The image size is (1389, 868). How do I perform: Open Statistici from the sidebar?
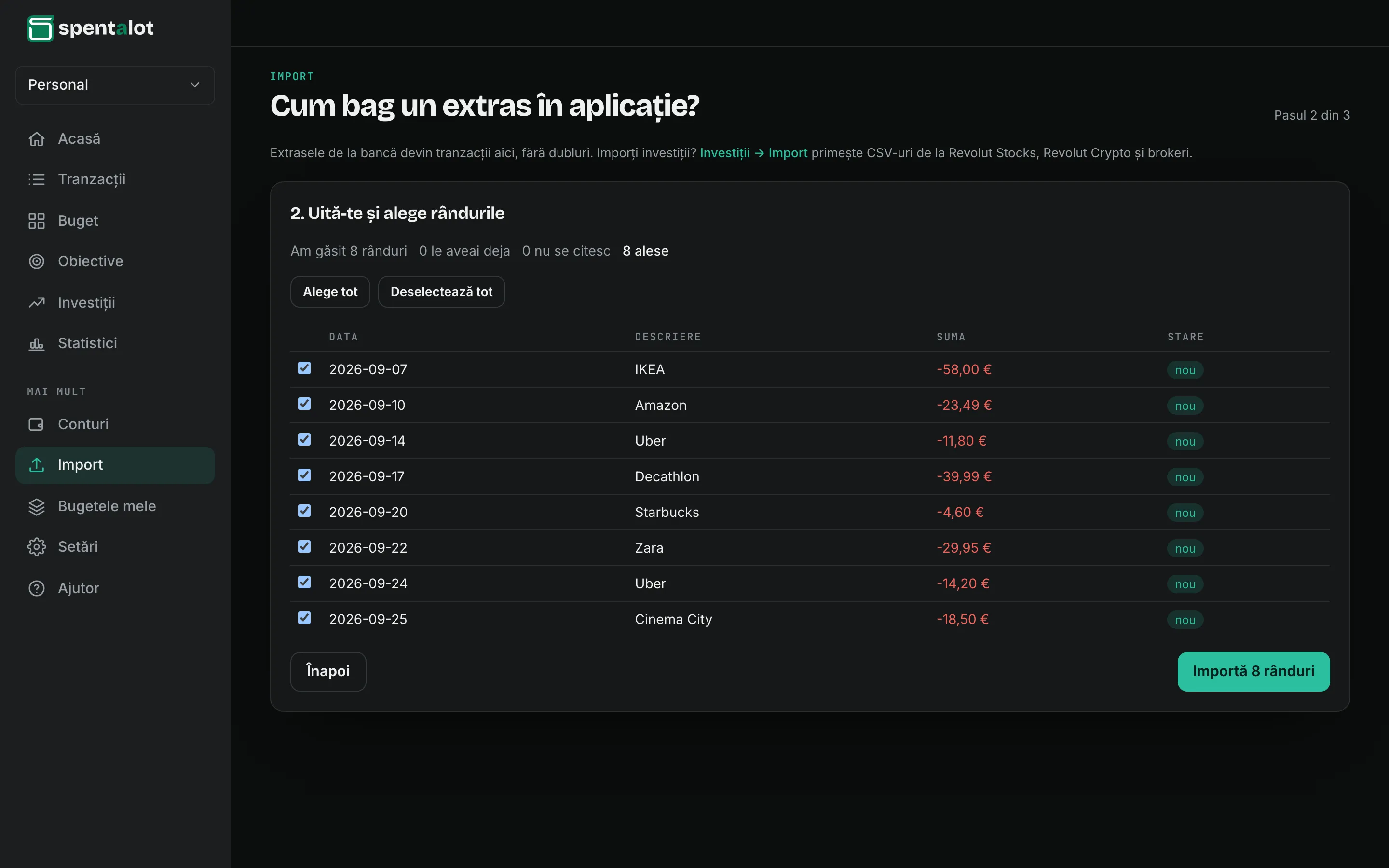point(115,343)
